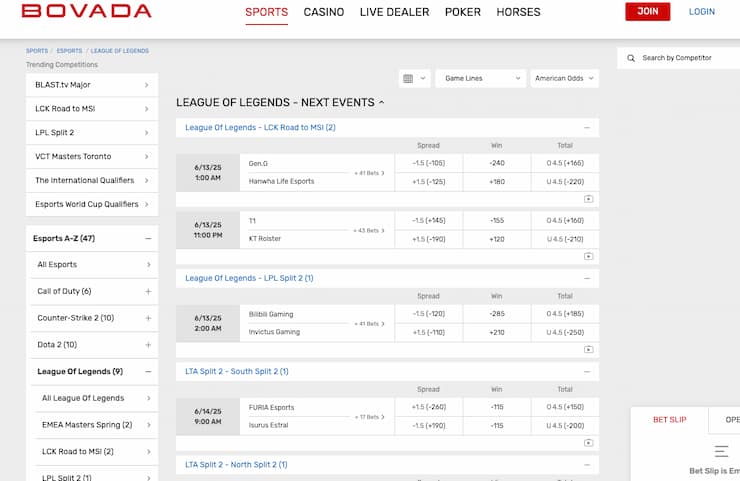The image size is (740, 481).
Task: Collapse the Esports A-Z list
Action: 148,239
